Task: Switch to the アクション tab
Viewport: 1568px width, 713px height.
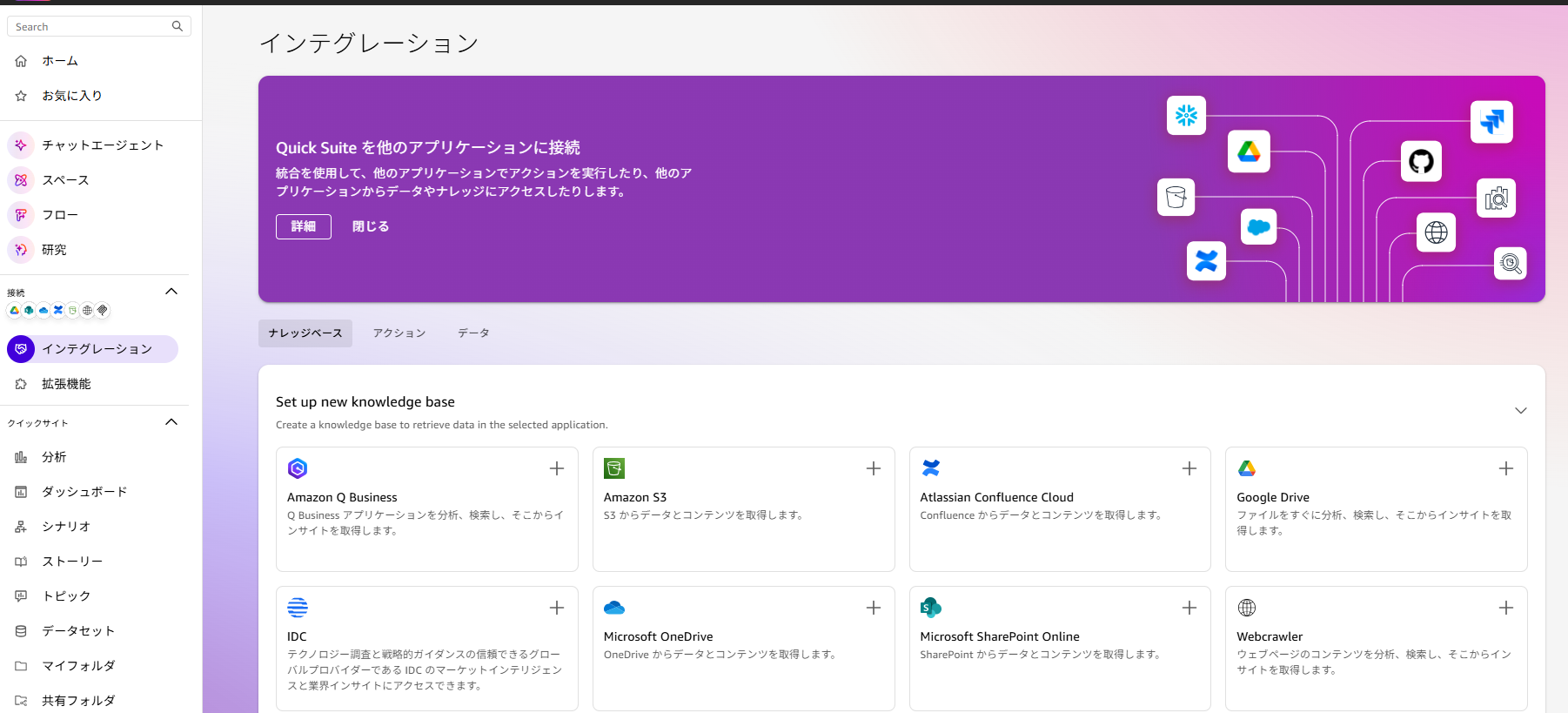Action: 399,333
